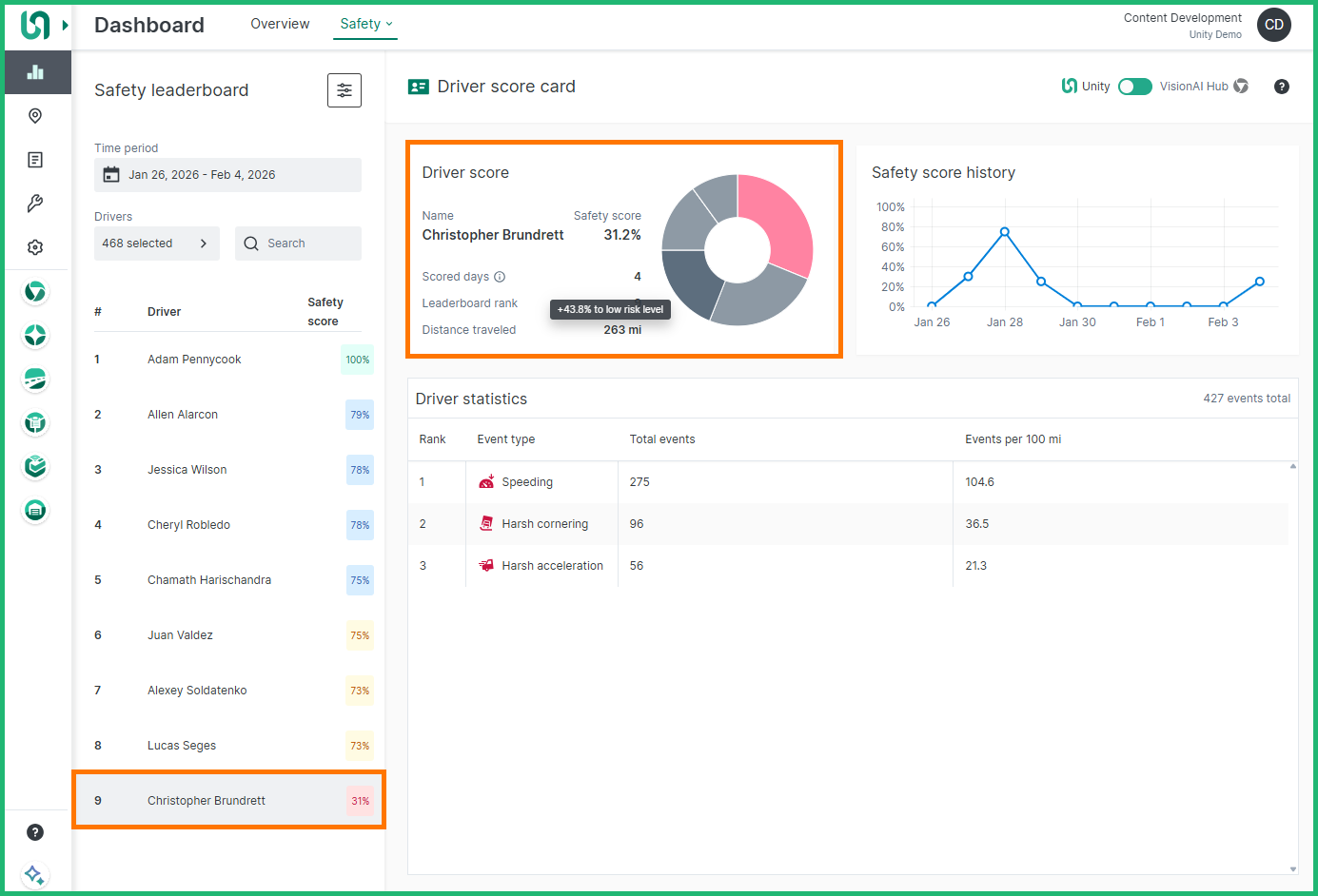This screenshot has height=896, width=1318.
Task: Click the Scored days info icon
Action: (x=500, y=277)
